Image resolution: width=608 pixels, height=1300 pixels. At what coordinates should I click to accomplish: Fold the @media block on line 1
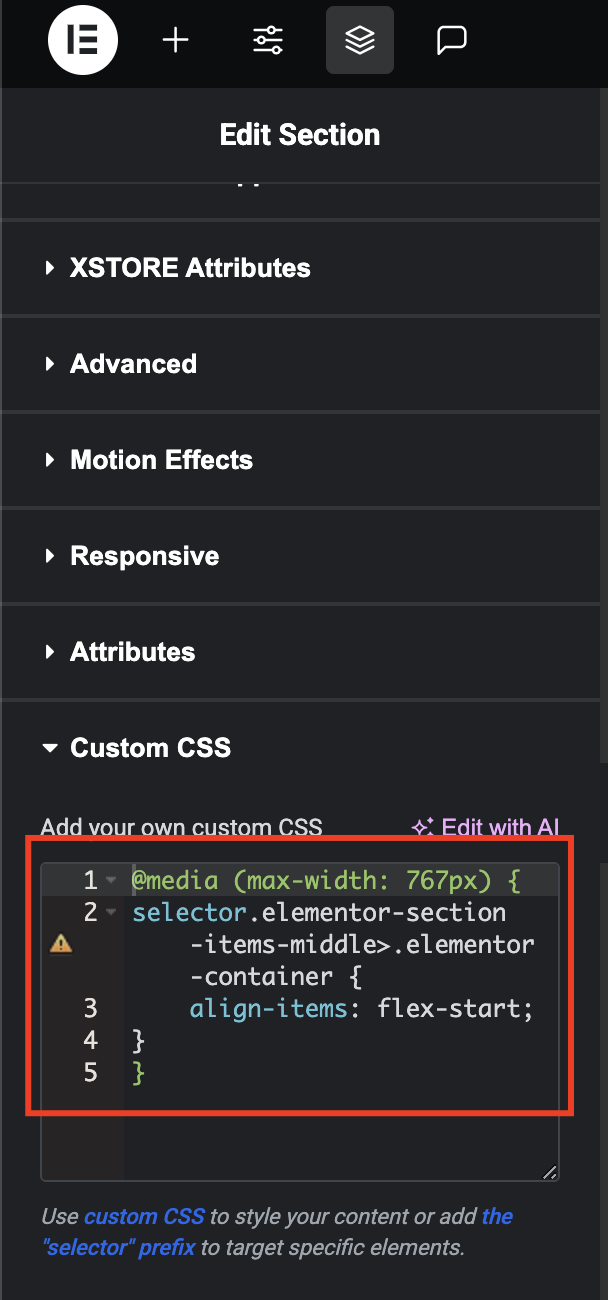111,881
